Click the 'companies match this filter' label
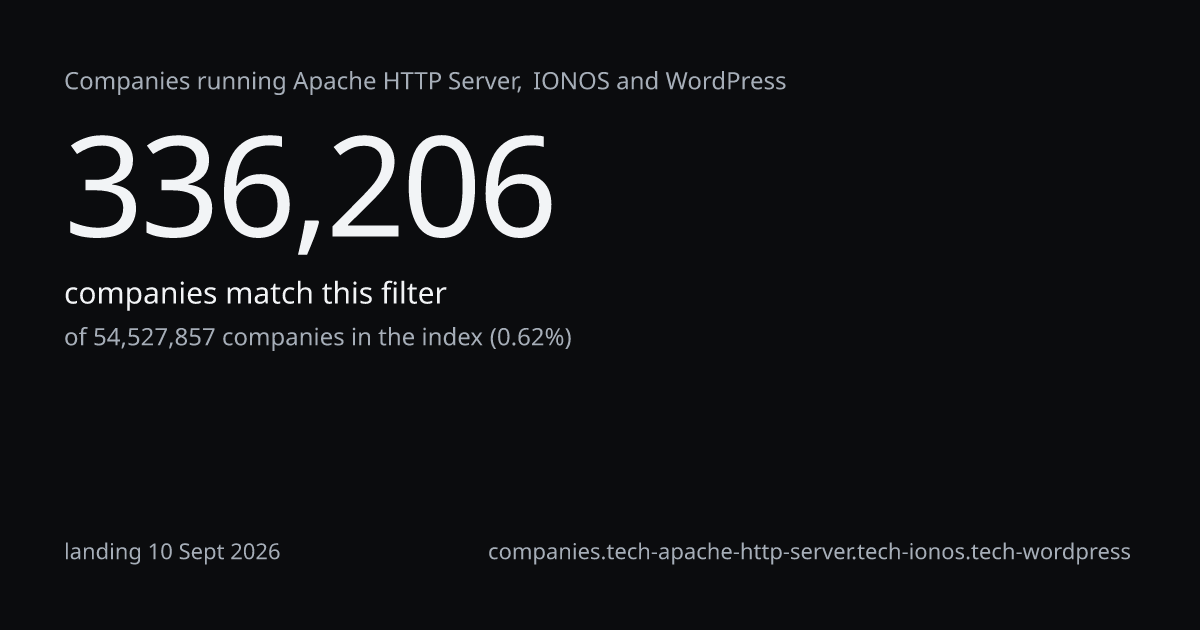1200x630 pixels. (255, 294)
